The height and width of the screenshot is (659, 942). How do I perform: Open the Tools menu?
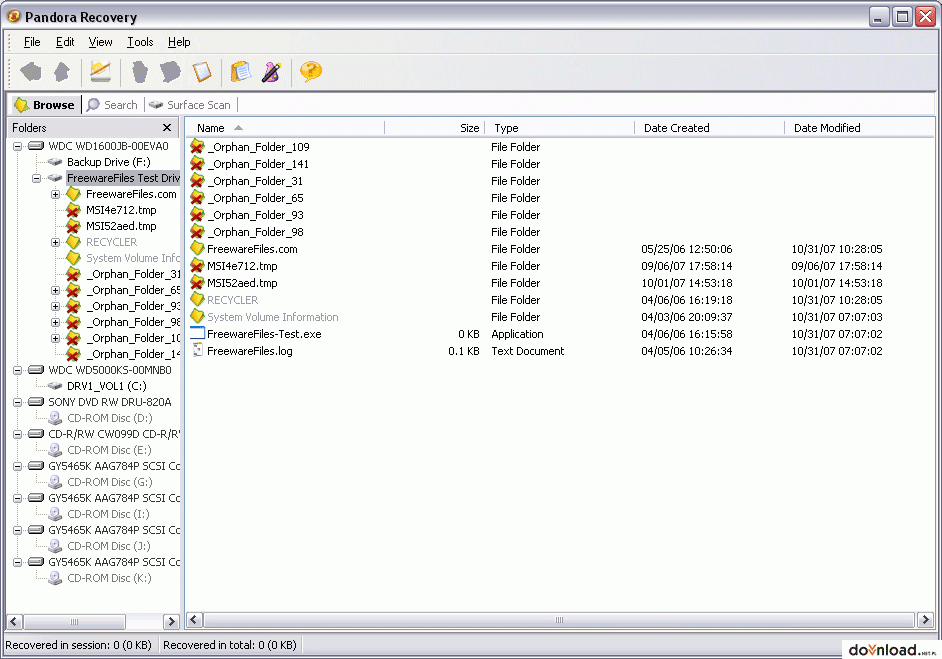[140, 42]
